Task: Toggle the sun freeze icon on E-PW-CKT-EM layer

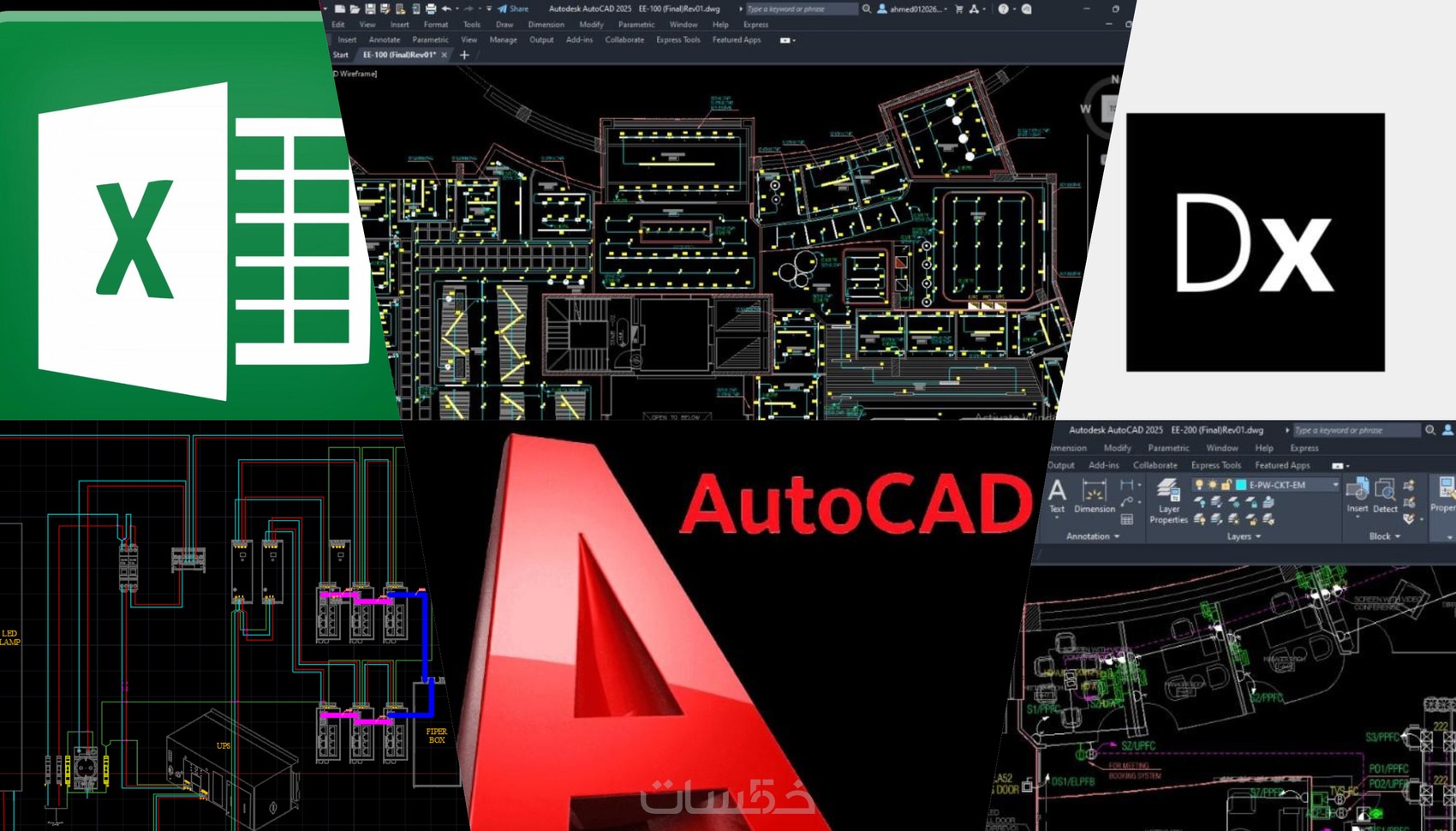Action: (1213, 485)
